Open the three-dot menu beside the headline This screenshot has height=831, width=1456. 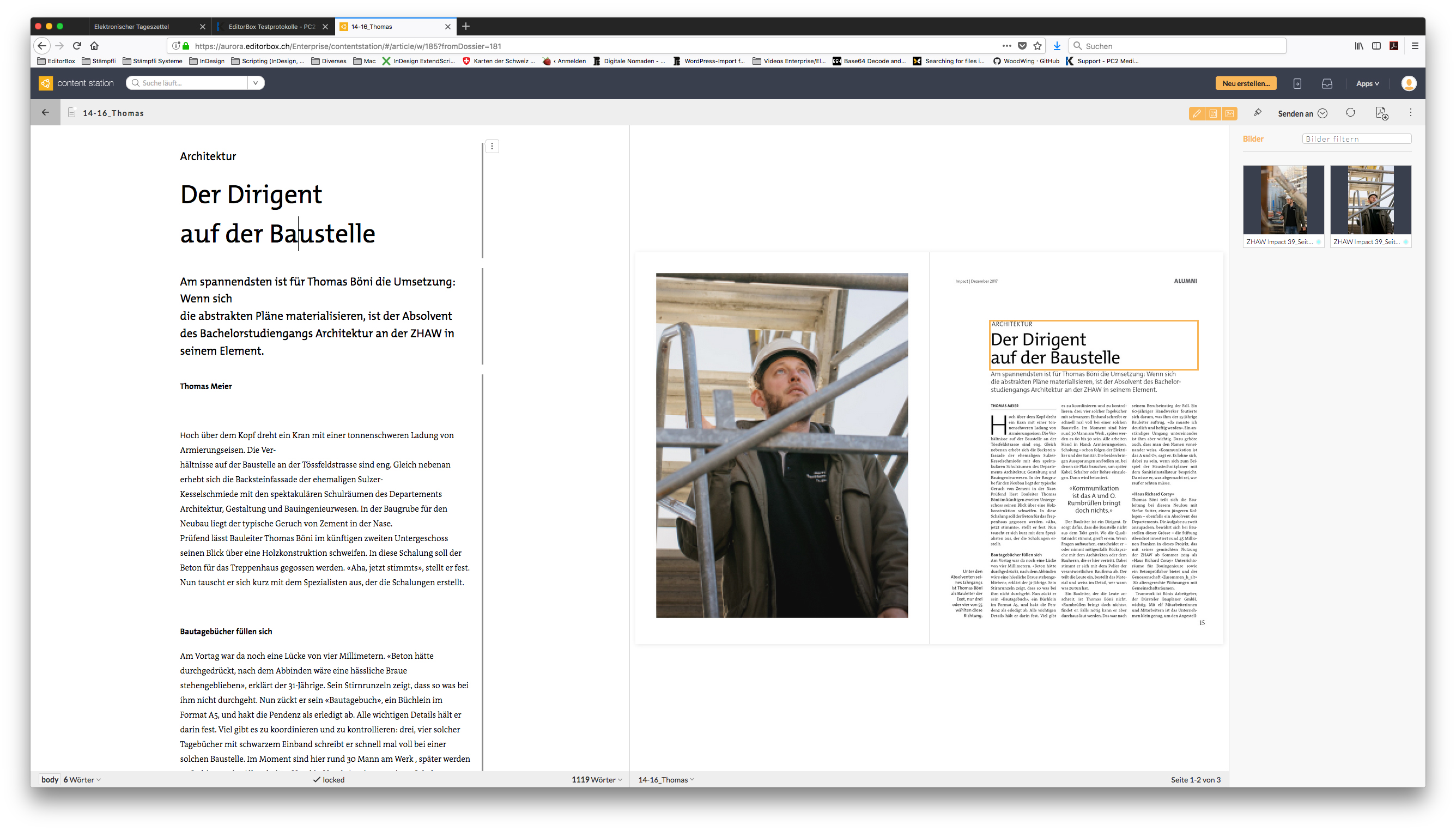click(x=492, y=147)
